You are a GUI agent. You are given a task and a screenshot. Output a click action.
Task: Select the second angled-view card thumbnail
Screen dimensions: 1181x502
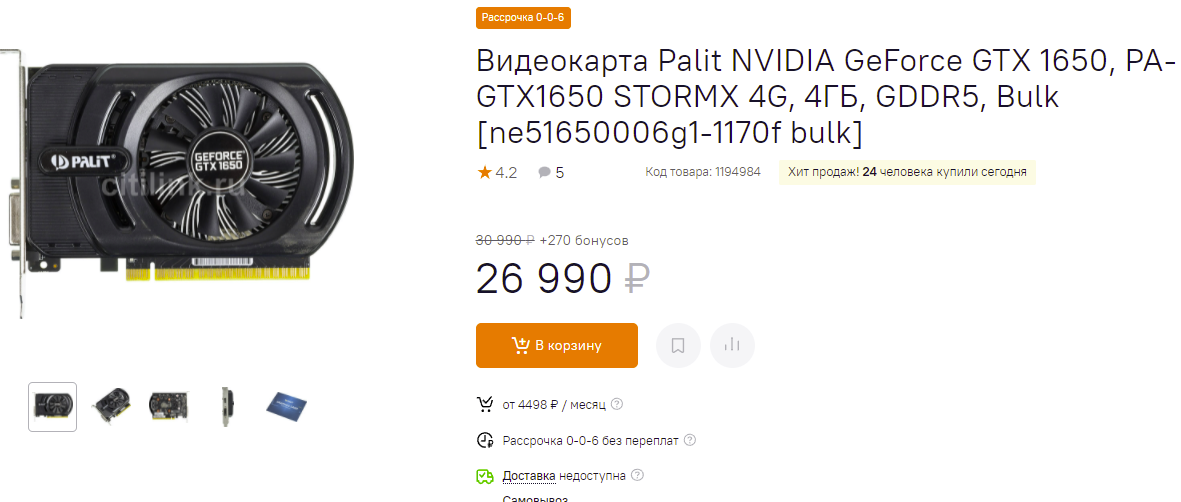(x=111, y=407)
